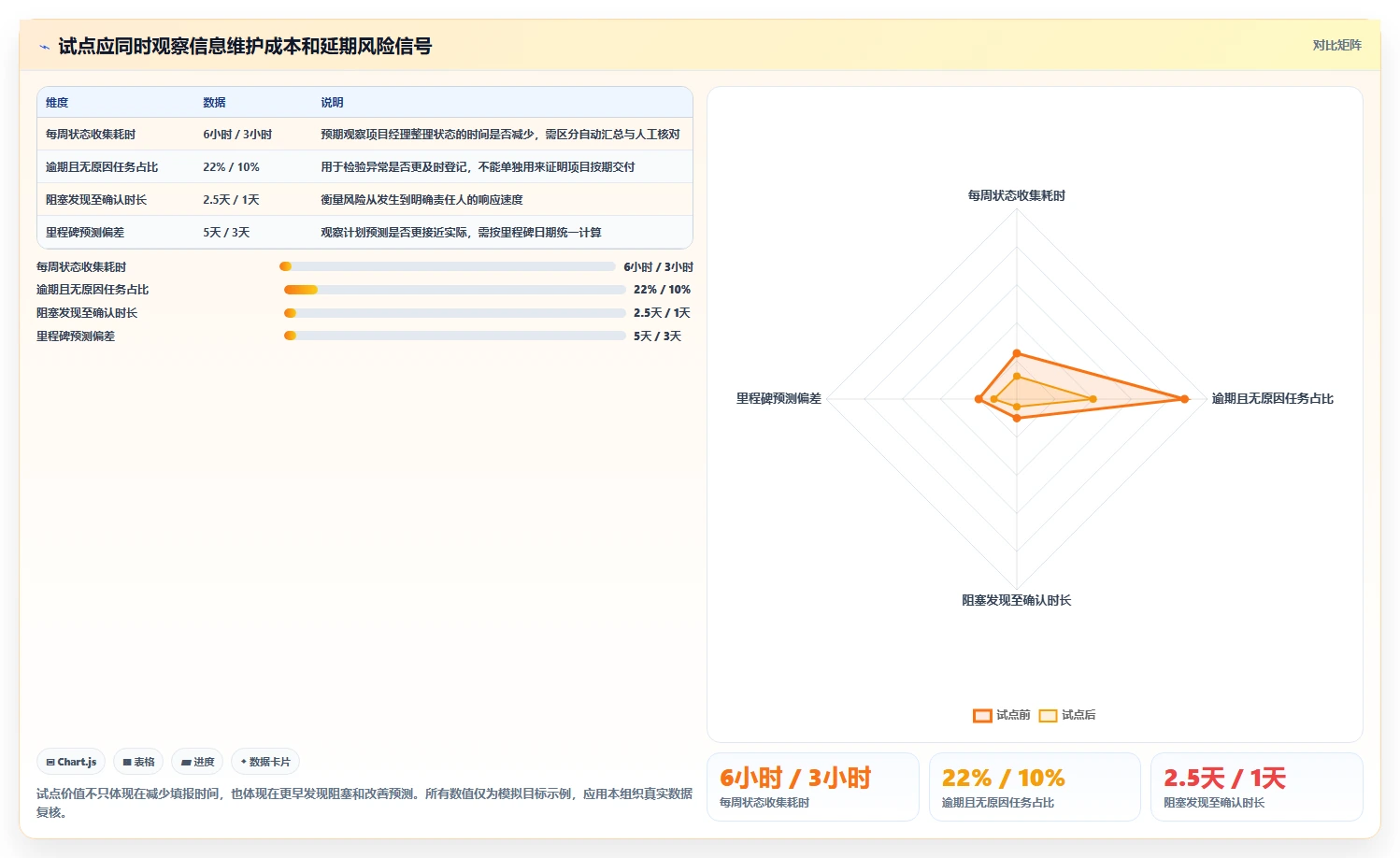Viewport: 1400px width, 858px height.
Task: Click the 说明 column header
Action: pyautogui.click(x=332, y=103)
